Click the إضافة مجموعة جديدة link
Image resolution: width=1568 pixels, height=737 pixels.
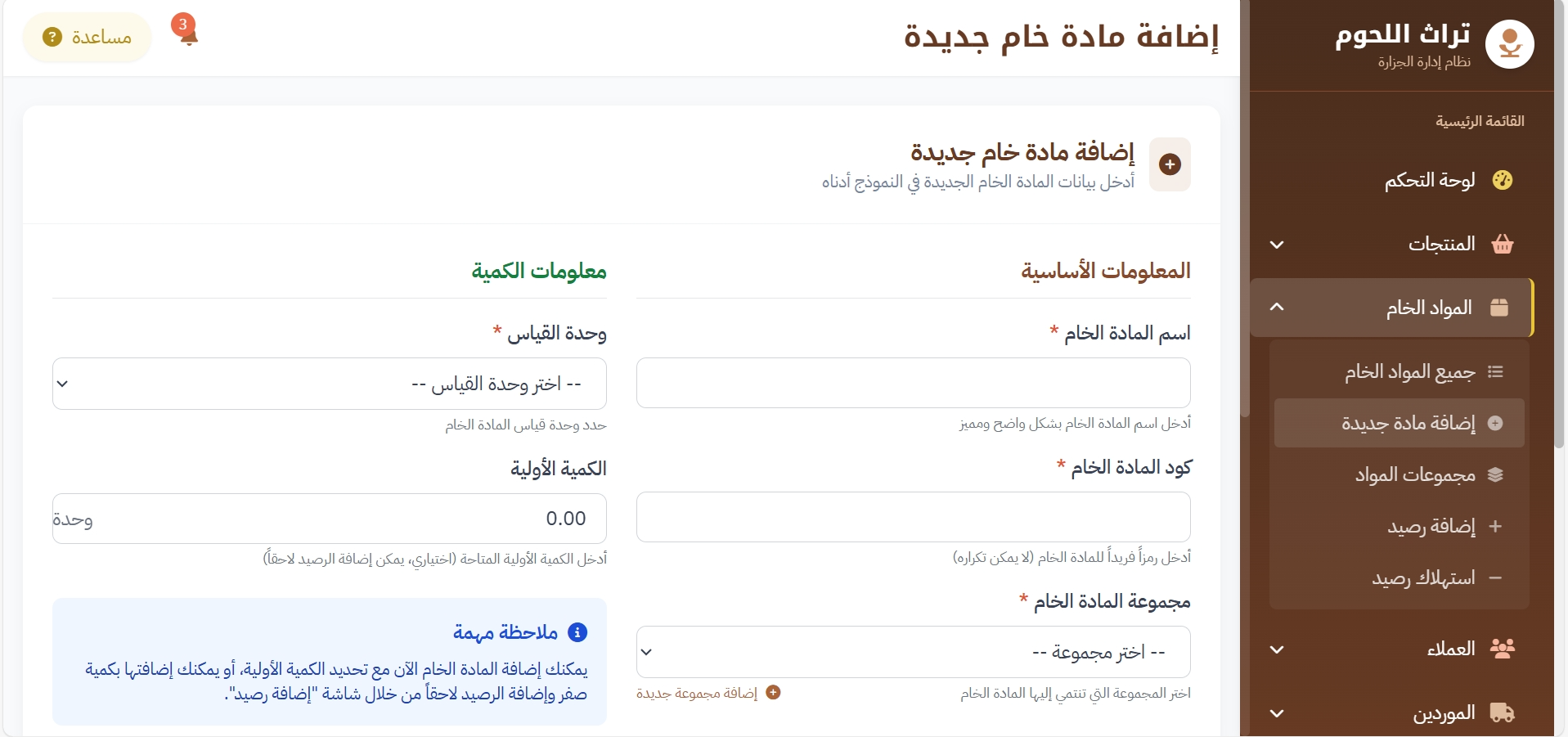[x=708, y=693]
